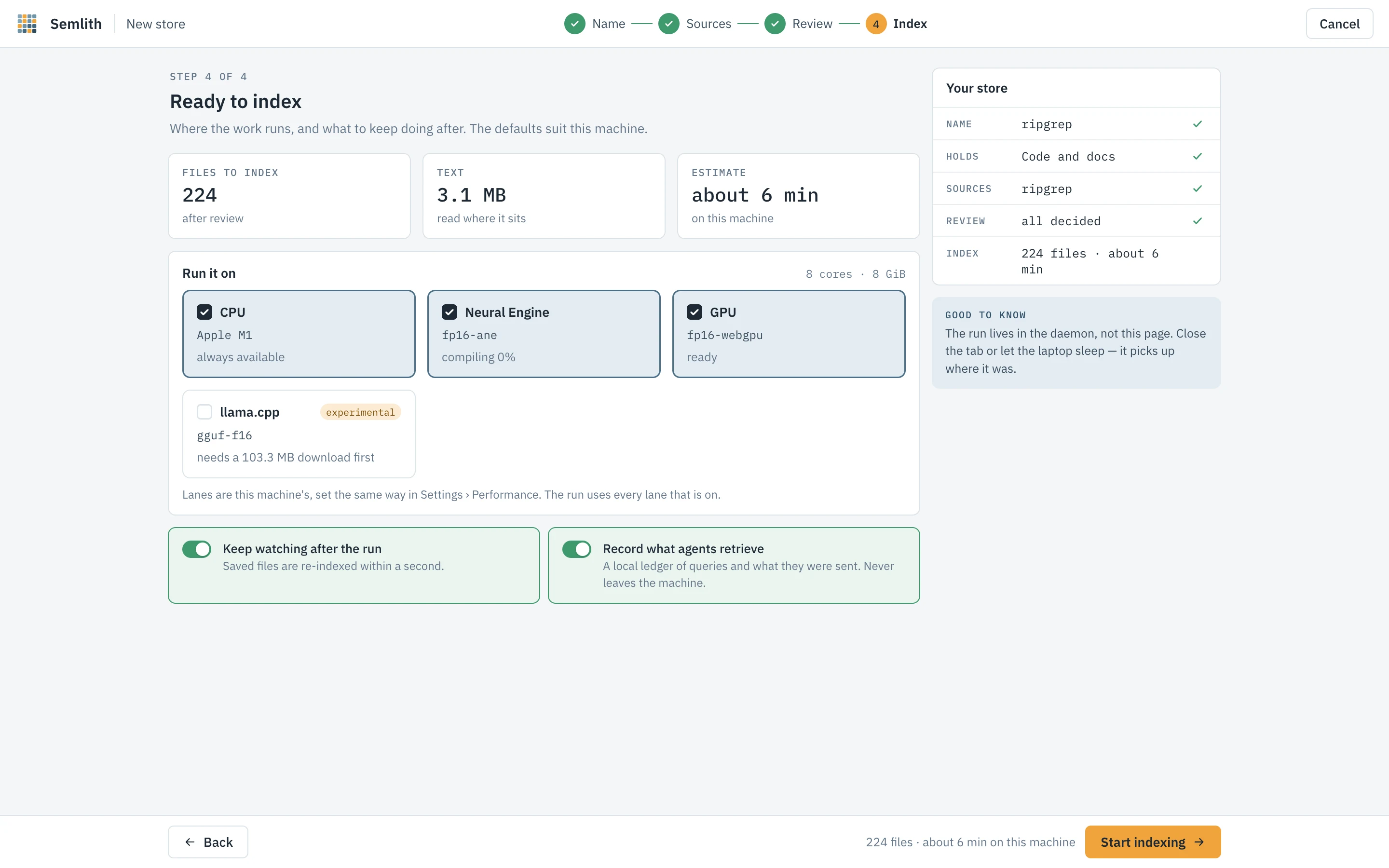The image size is (1389, 868).
Task: Start indexing the store
Action: pos(1153,841)
